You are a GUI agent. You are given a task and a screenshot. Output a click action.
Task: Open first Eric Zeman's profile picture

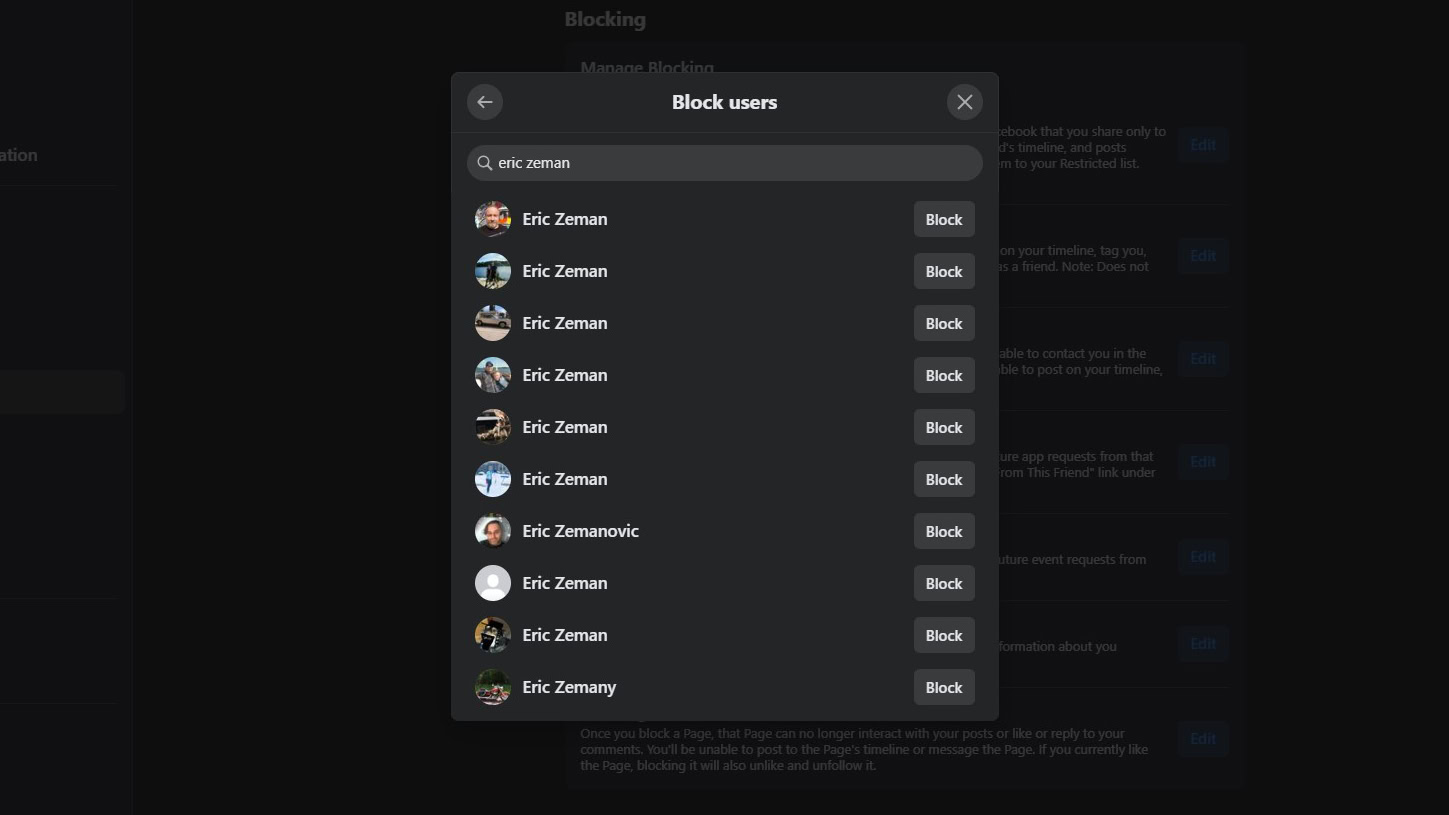pyautogui.click(x=493, y=220)
